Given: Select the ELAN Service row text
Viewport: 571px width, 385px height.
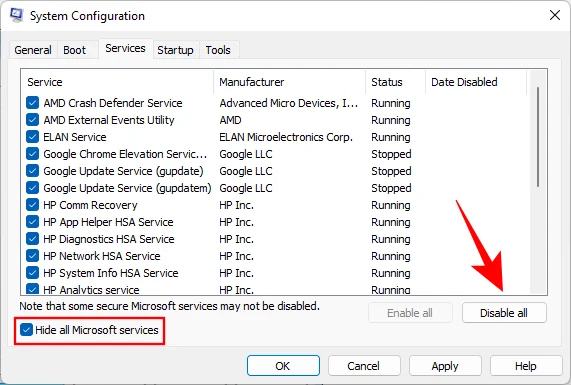Looking at the screenshot, I should (x=75, y=137).
